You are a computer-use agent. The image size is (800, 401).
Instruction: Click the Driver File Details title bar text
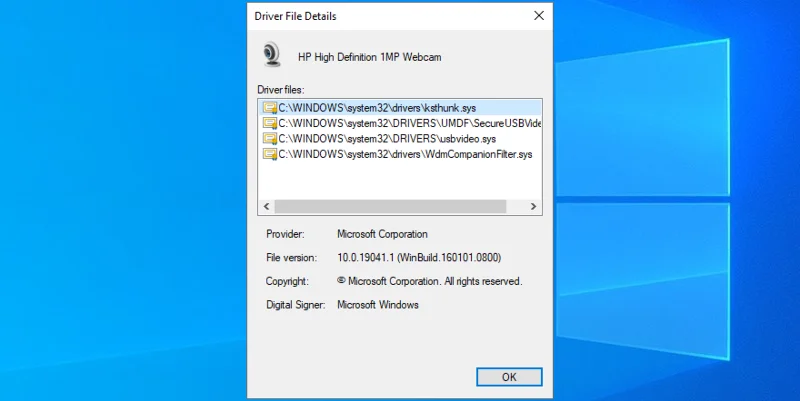pos(295,16)
